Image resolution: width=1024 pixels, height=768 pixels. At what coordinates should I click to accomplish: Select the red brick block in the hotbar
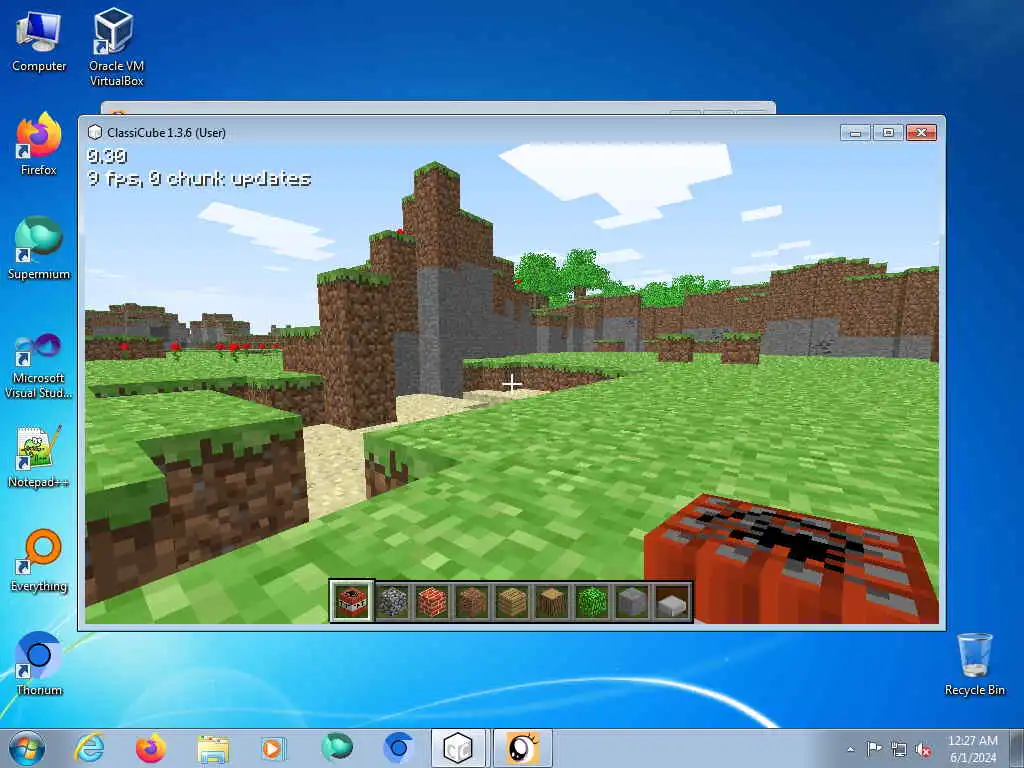(432, 601)
